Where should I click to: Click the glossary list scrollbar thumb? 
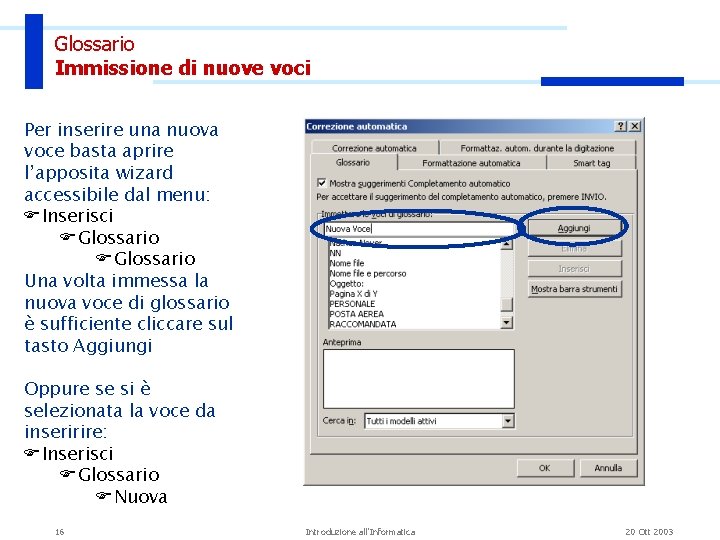506,304
